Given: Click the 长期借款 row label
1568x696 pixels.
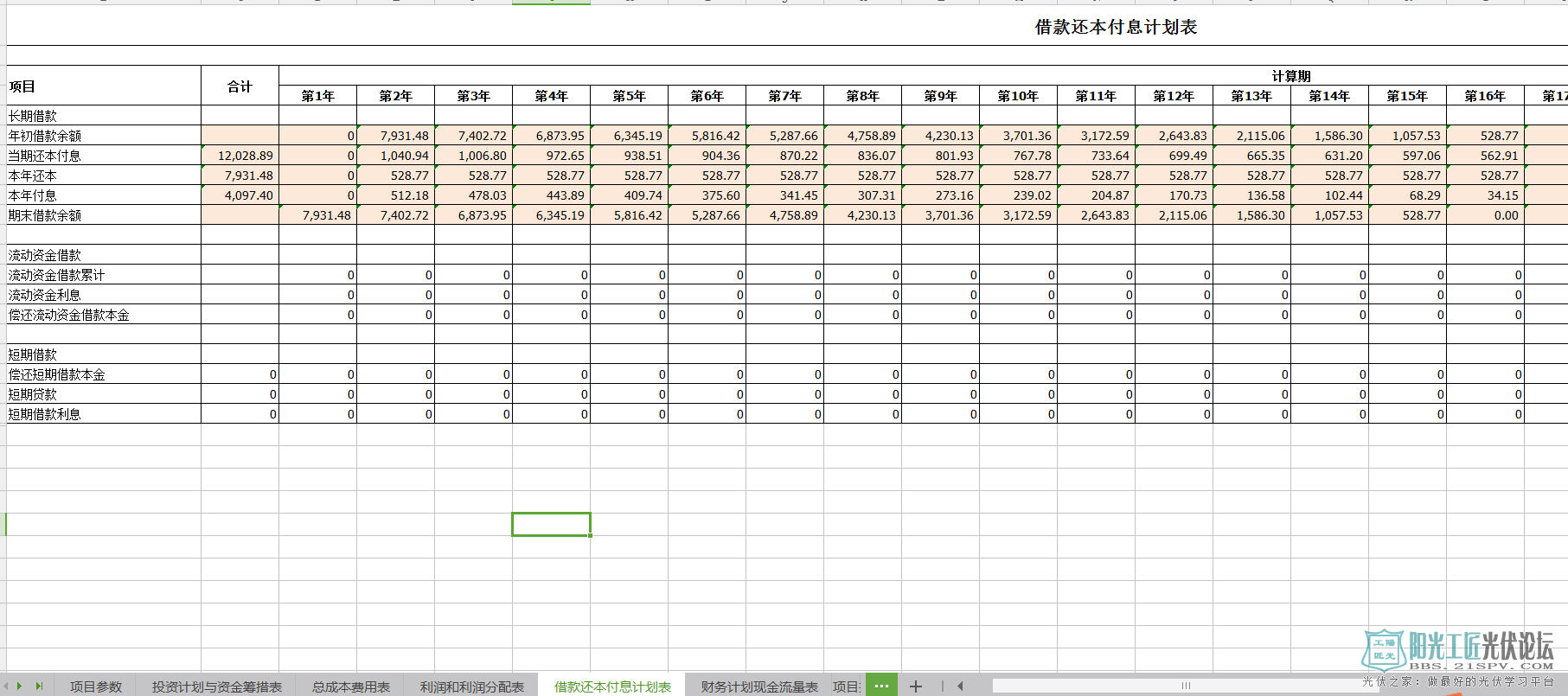Looking at the screenshot, I should (x=33, y=116).
